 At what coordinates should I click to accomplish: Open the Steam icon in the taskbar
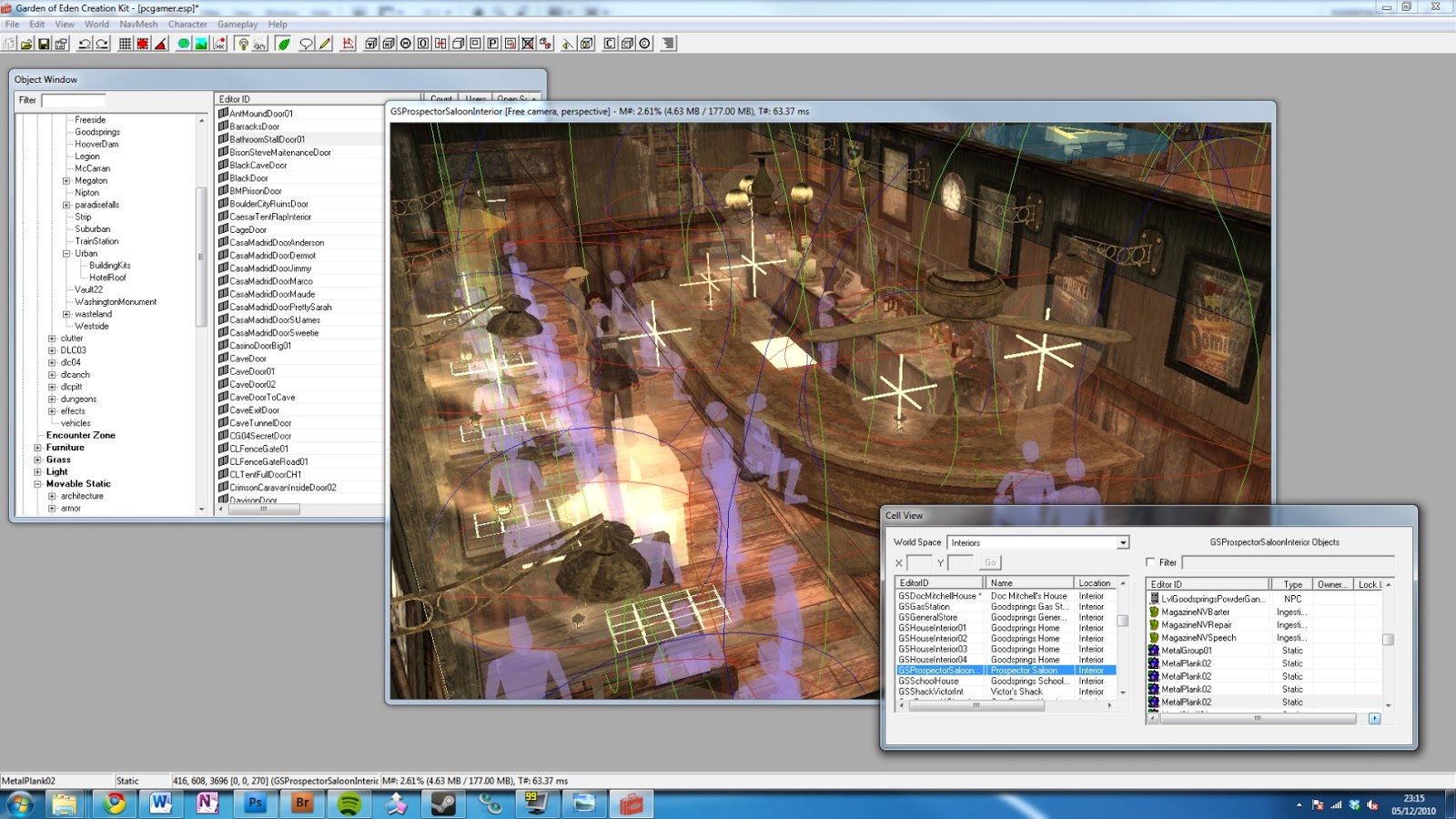click(443, 804)
